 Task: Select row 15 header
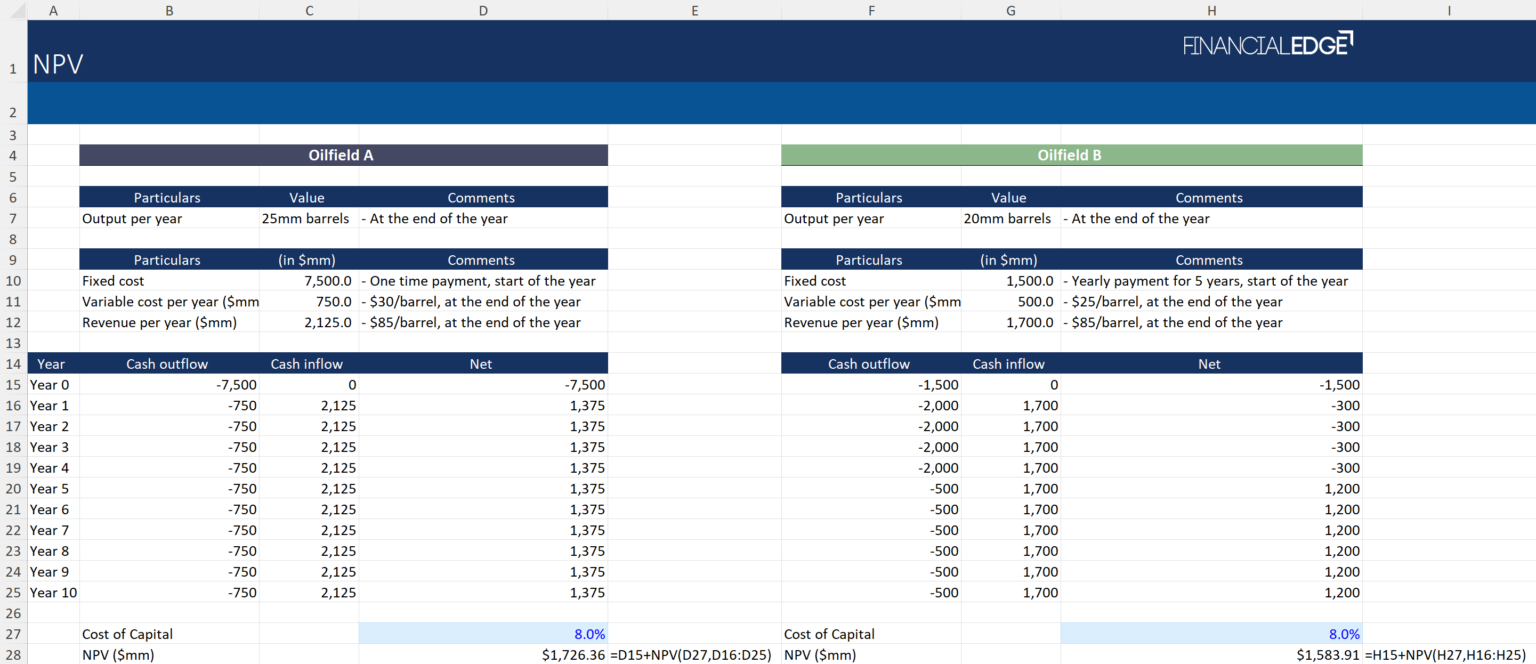pyautogui.click(x=13, y=384)
